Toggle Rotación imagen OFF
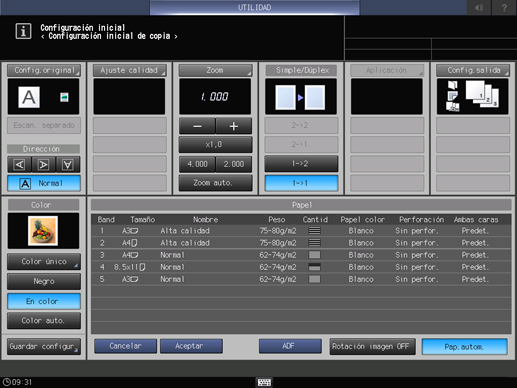Viewport: 517px width, 388px height. coord(372,347)
